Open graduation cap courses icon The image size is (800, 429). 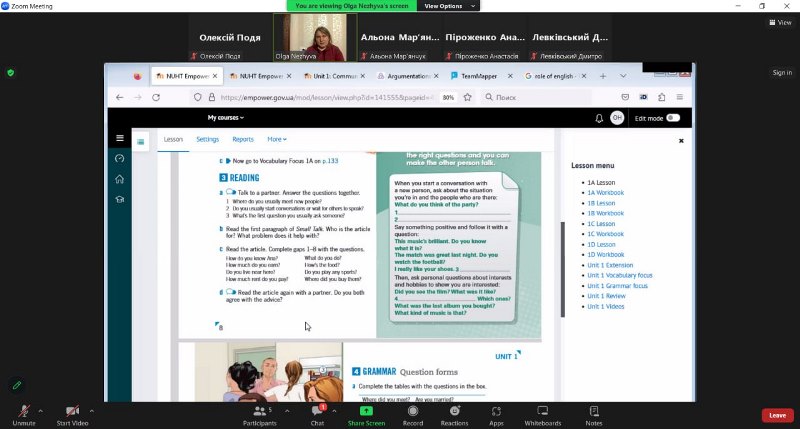click(x=120, y=199)
